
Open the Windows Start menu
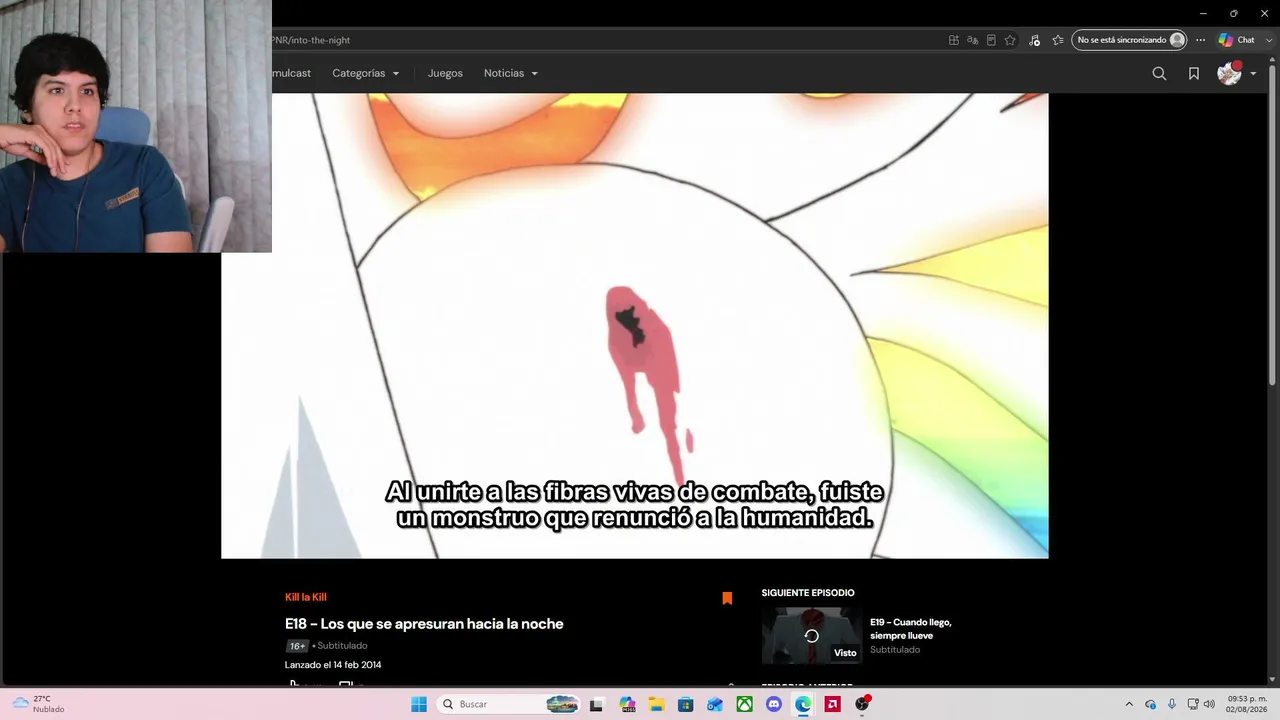(419, 704)
